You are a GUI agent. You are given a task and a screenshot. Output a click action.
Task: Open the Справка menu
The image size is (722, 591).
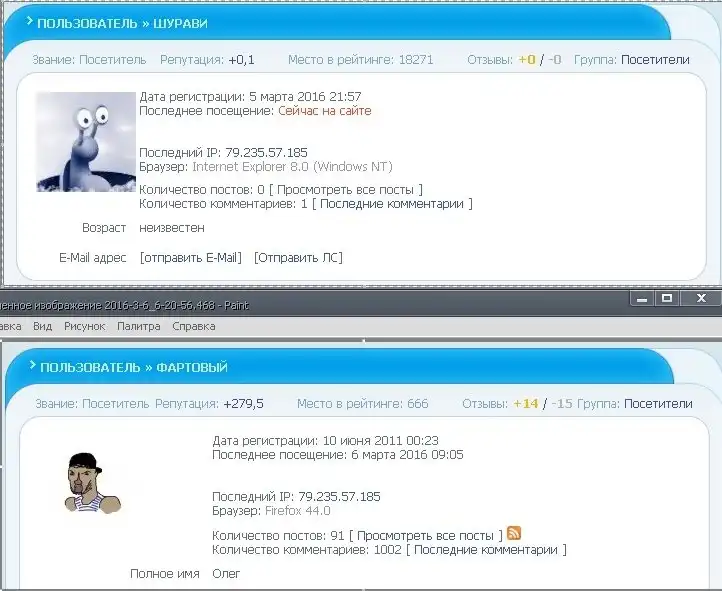[x=193, y=326]
